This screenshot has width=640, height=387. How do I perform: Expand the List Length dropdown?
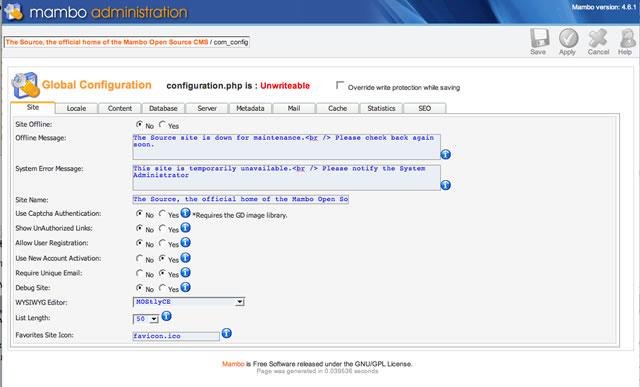pyautogui.click(x=146, y=319)
